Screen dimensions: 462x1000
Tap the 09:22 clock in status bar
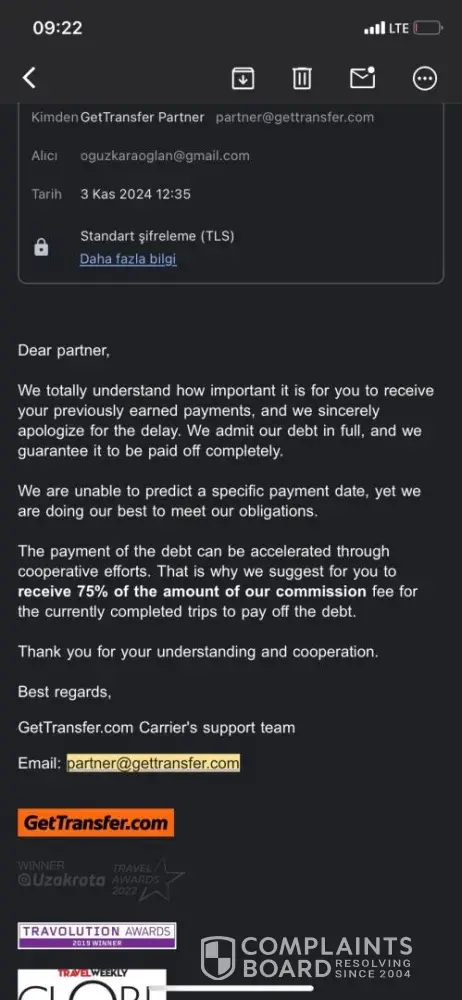pyautogui.click(x=57, y=28)
